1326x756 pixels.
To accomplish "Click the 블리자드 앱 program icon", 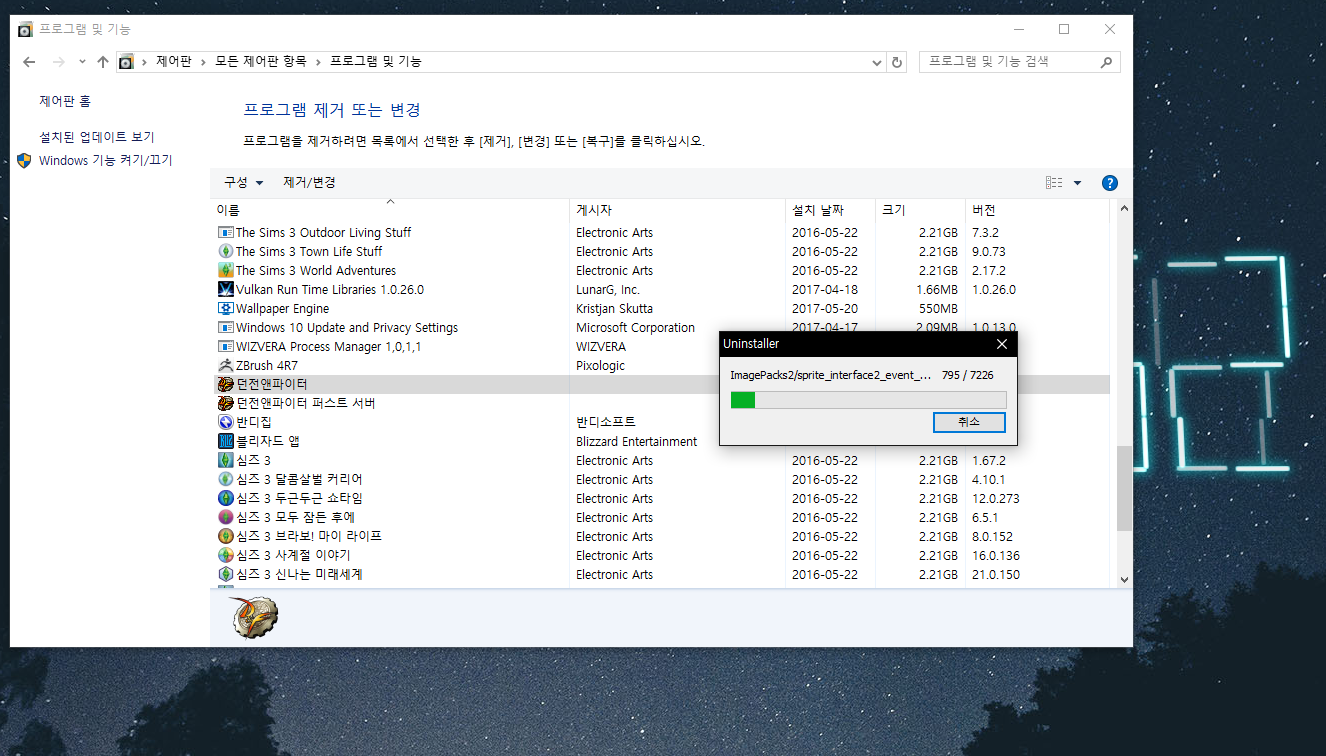I will [226, 442].
